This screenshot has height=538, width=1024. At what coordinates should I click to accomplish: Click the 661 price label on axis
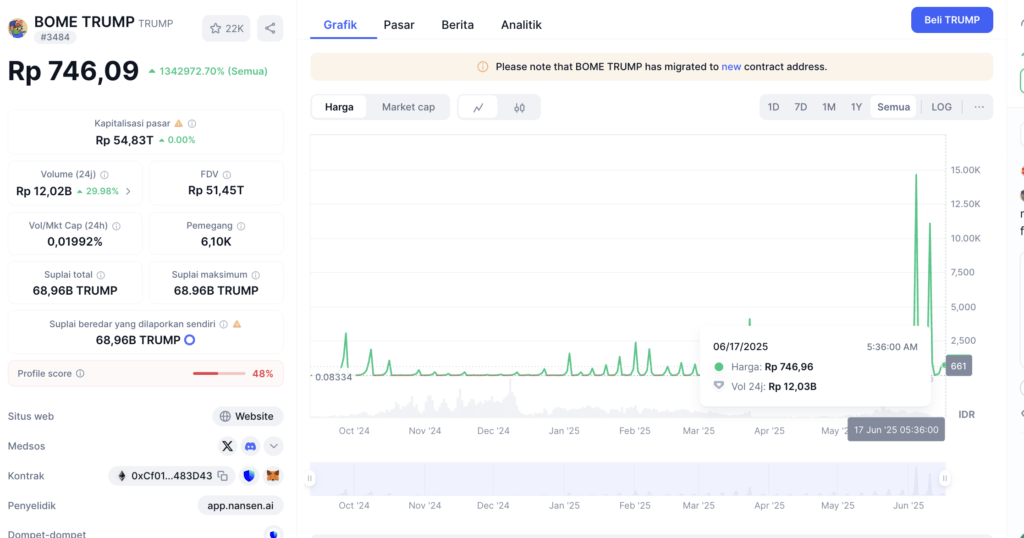958,366
